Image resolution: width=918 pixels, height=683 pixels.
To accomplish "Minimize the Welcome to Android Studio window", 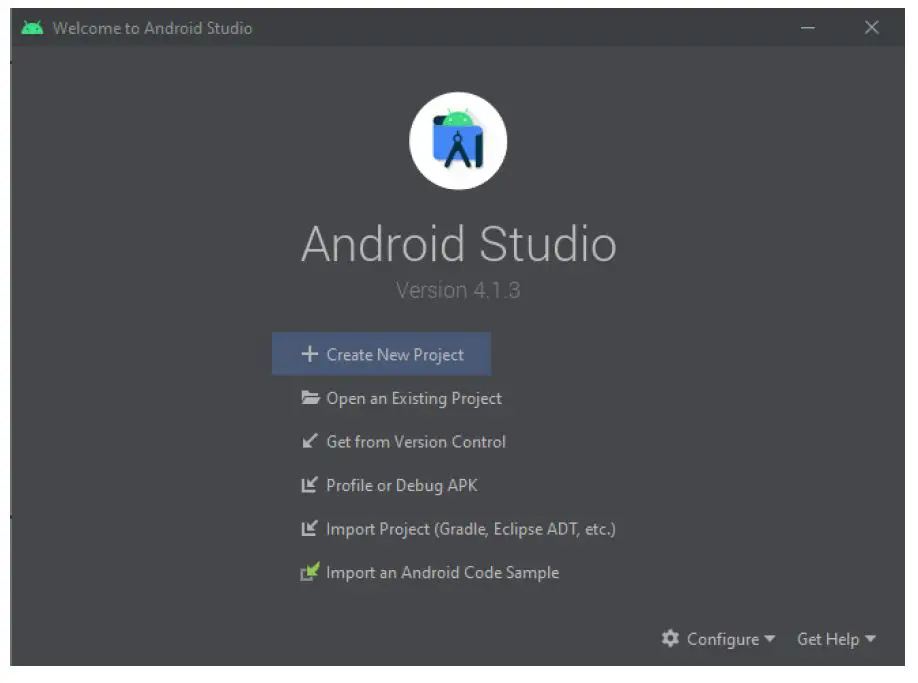I will [x=808, y=28].
